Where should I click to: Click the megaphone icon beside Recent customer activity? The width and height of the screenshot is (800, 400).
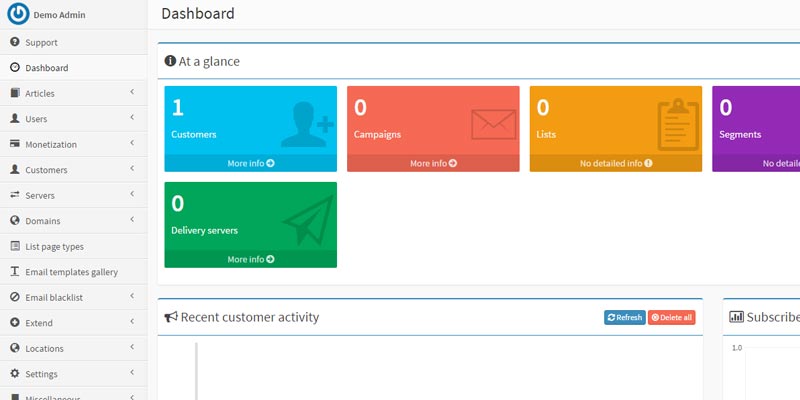click(x=171, y=317)
